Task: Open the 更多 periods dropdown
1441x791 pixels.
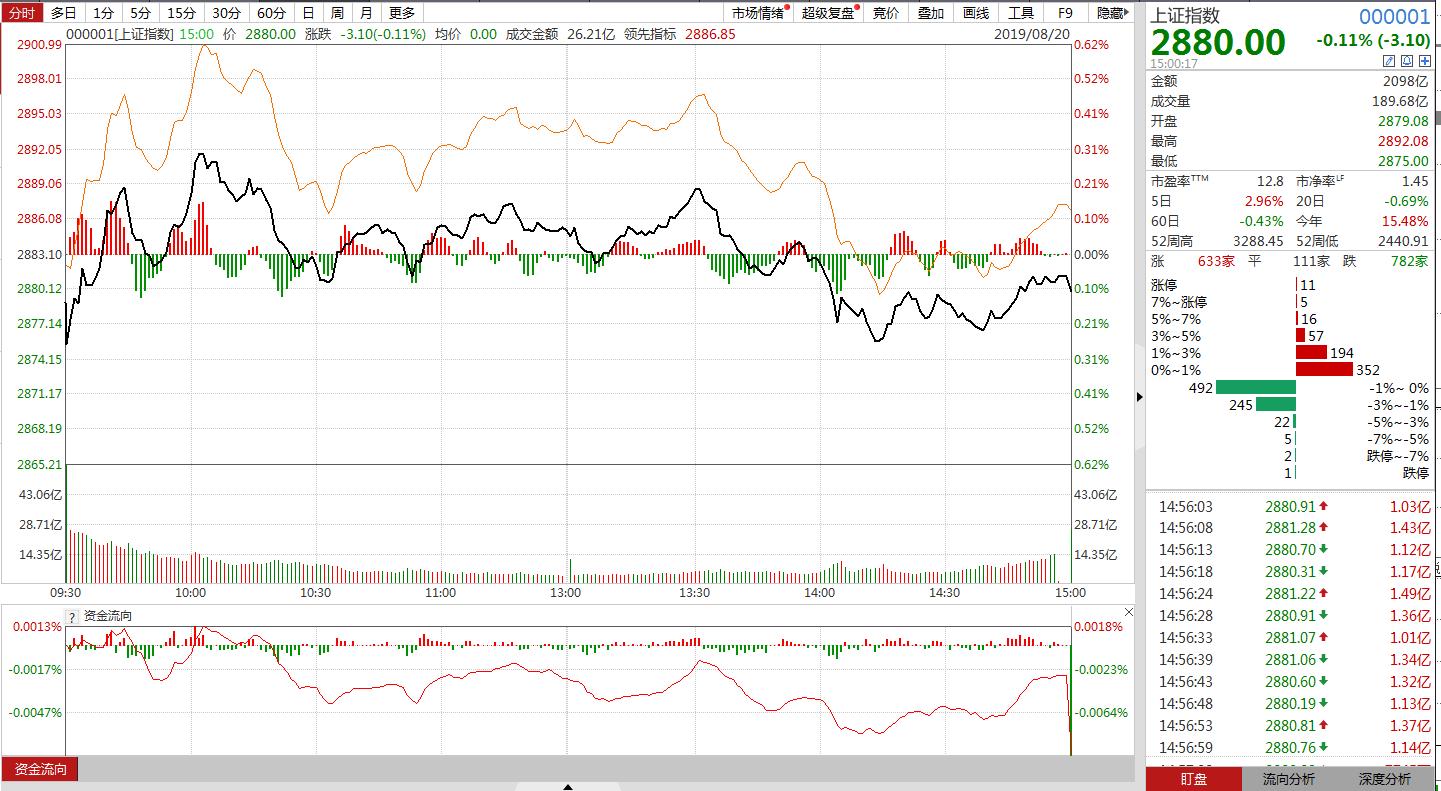Action: pos(401,13)
